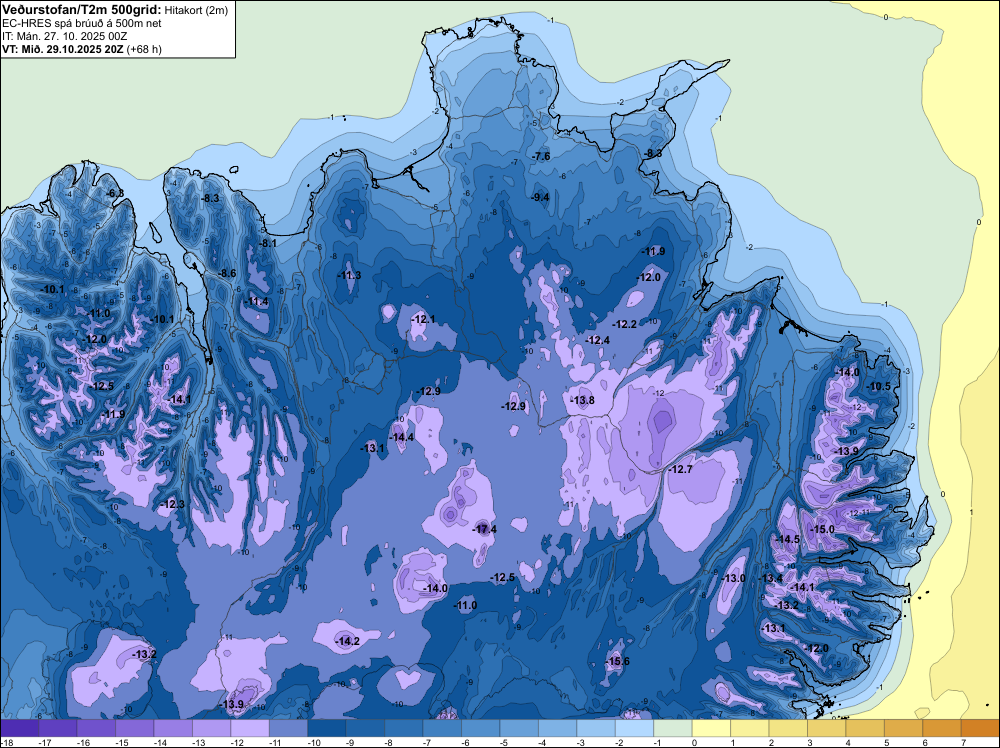Click legend swatch between -1 and 0
This screenshot has height=748, width=1000.
(x=673, y=728)
